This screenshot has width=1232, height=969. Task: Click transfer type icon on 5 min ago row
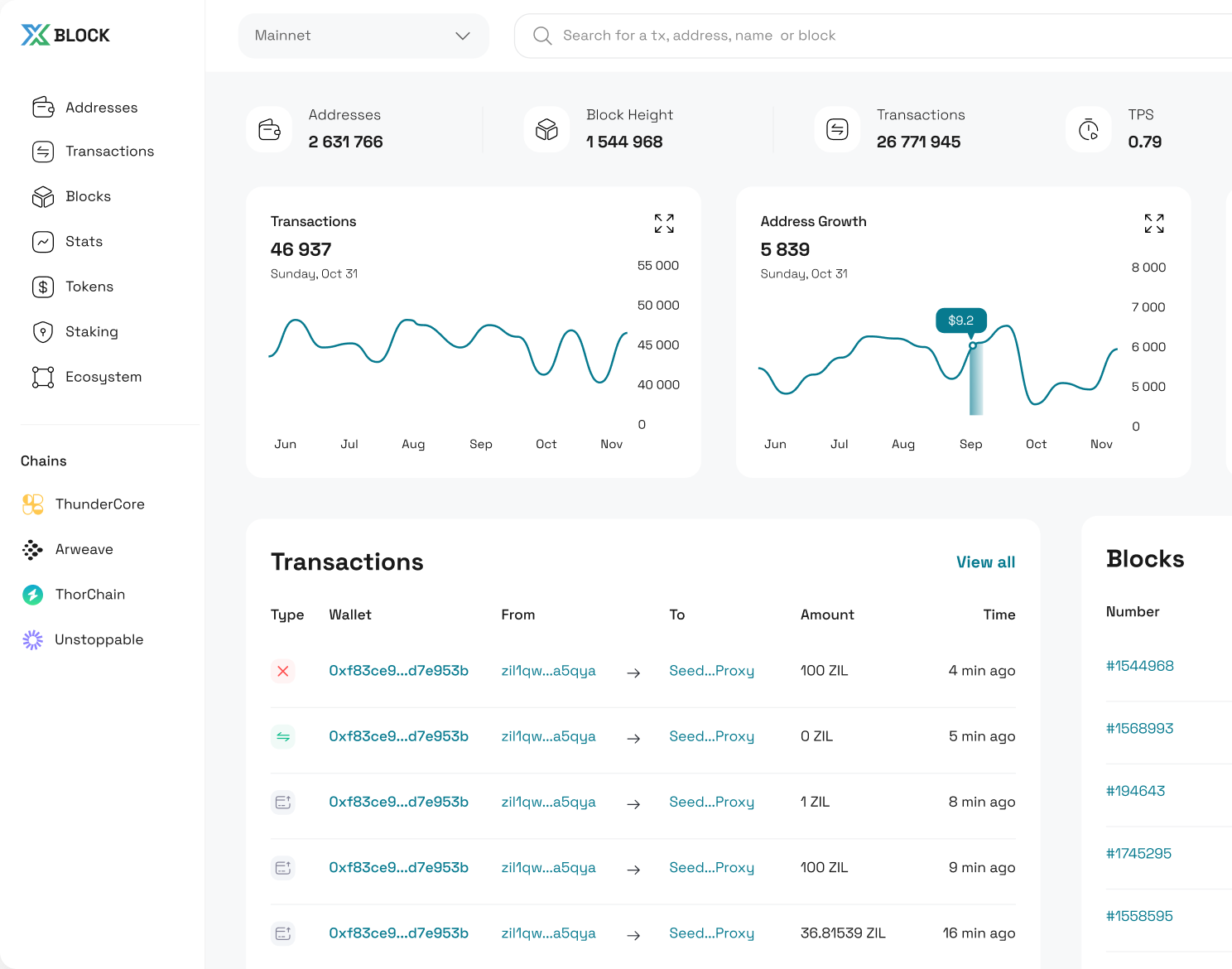click(x=283, y=736)
